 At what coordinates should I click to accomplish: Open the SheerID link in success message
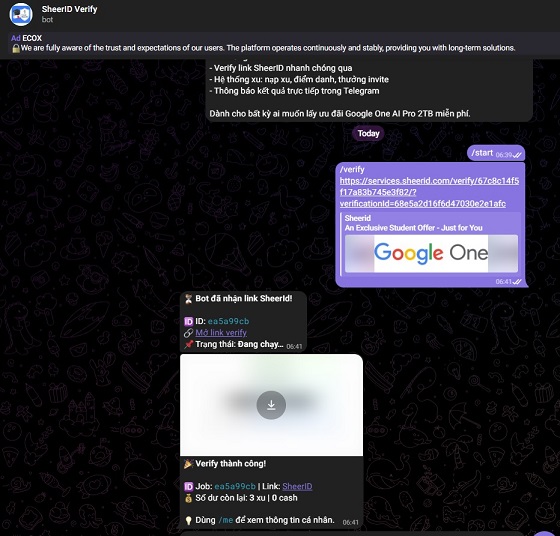click(x=297, y=486)
